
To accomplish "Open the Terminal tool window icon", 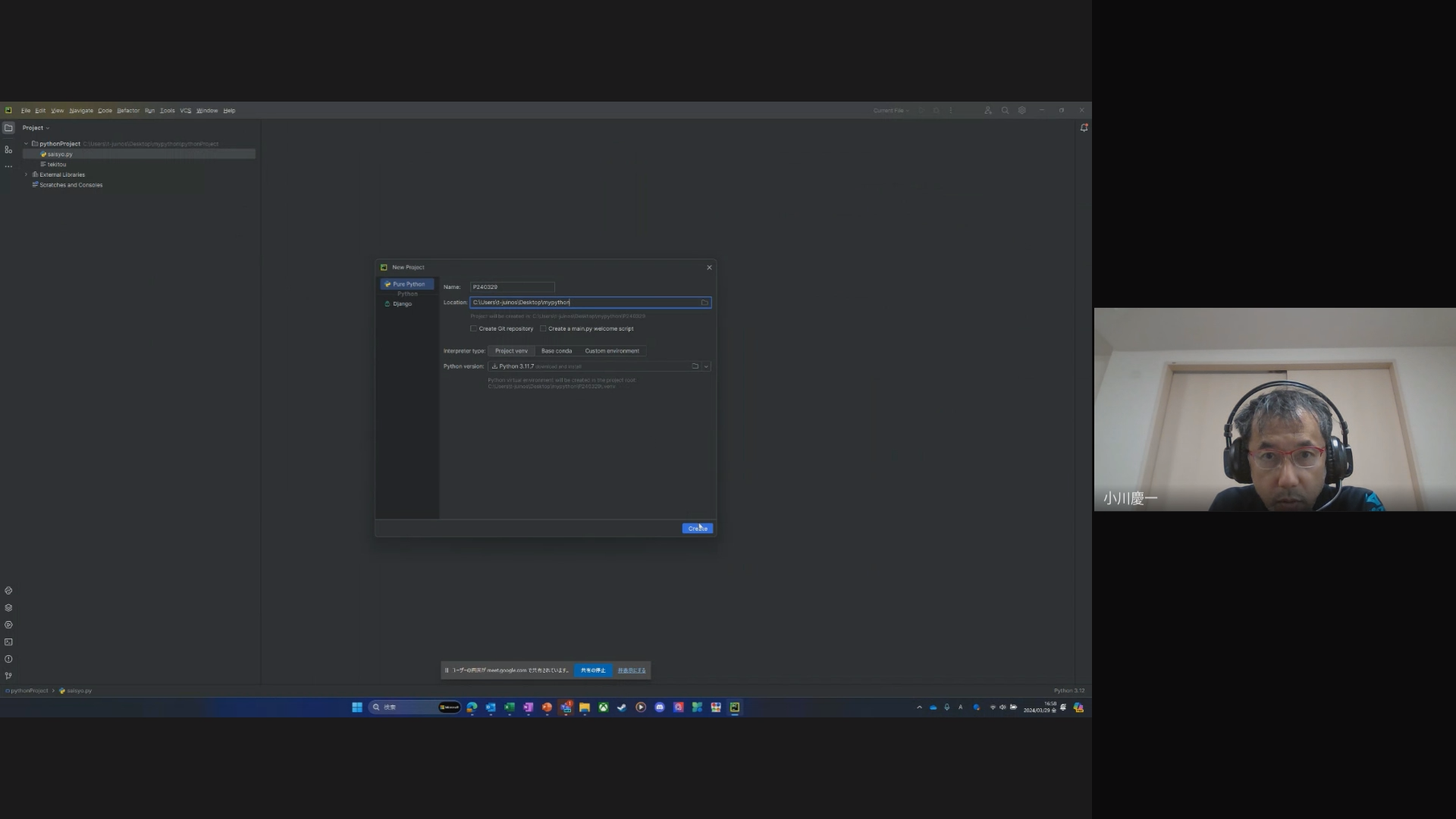I will (x=8, y=642).
